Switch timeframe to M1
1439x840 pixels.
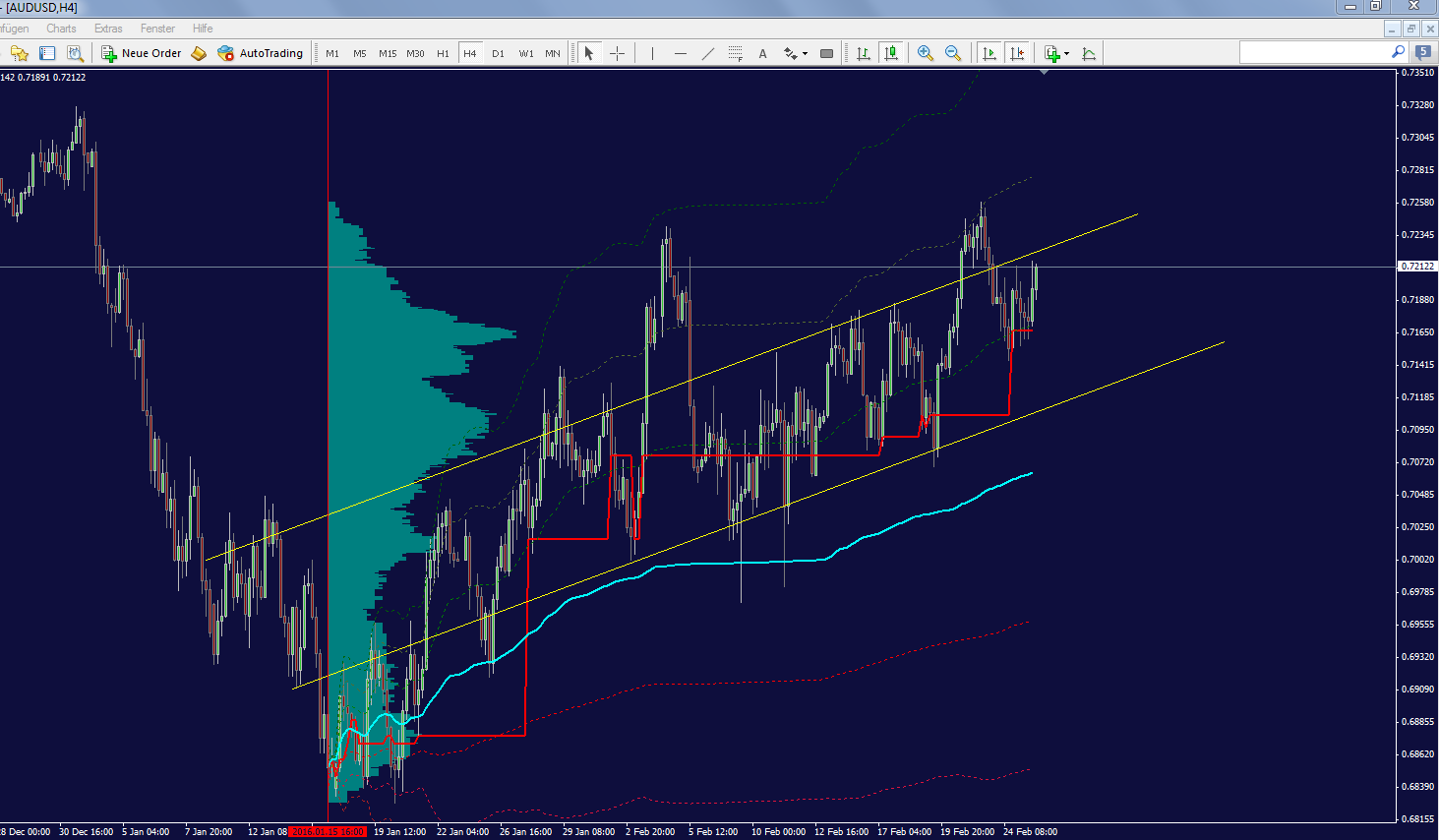332,53
